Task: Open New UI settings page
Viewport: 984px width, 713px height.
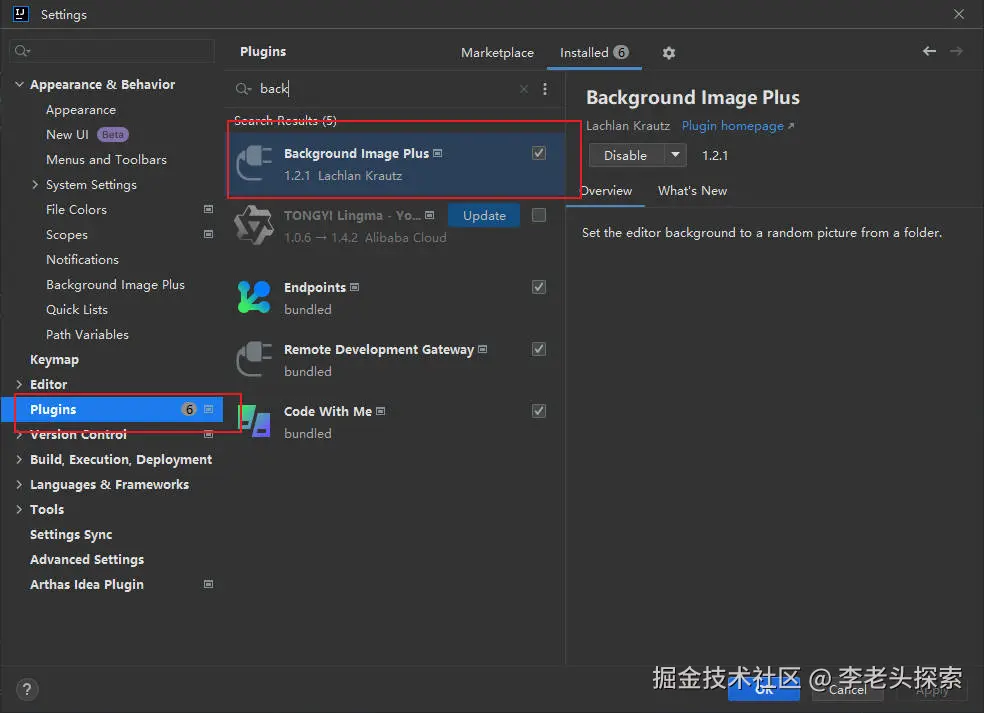Action: tap(67, 134)
